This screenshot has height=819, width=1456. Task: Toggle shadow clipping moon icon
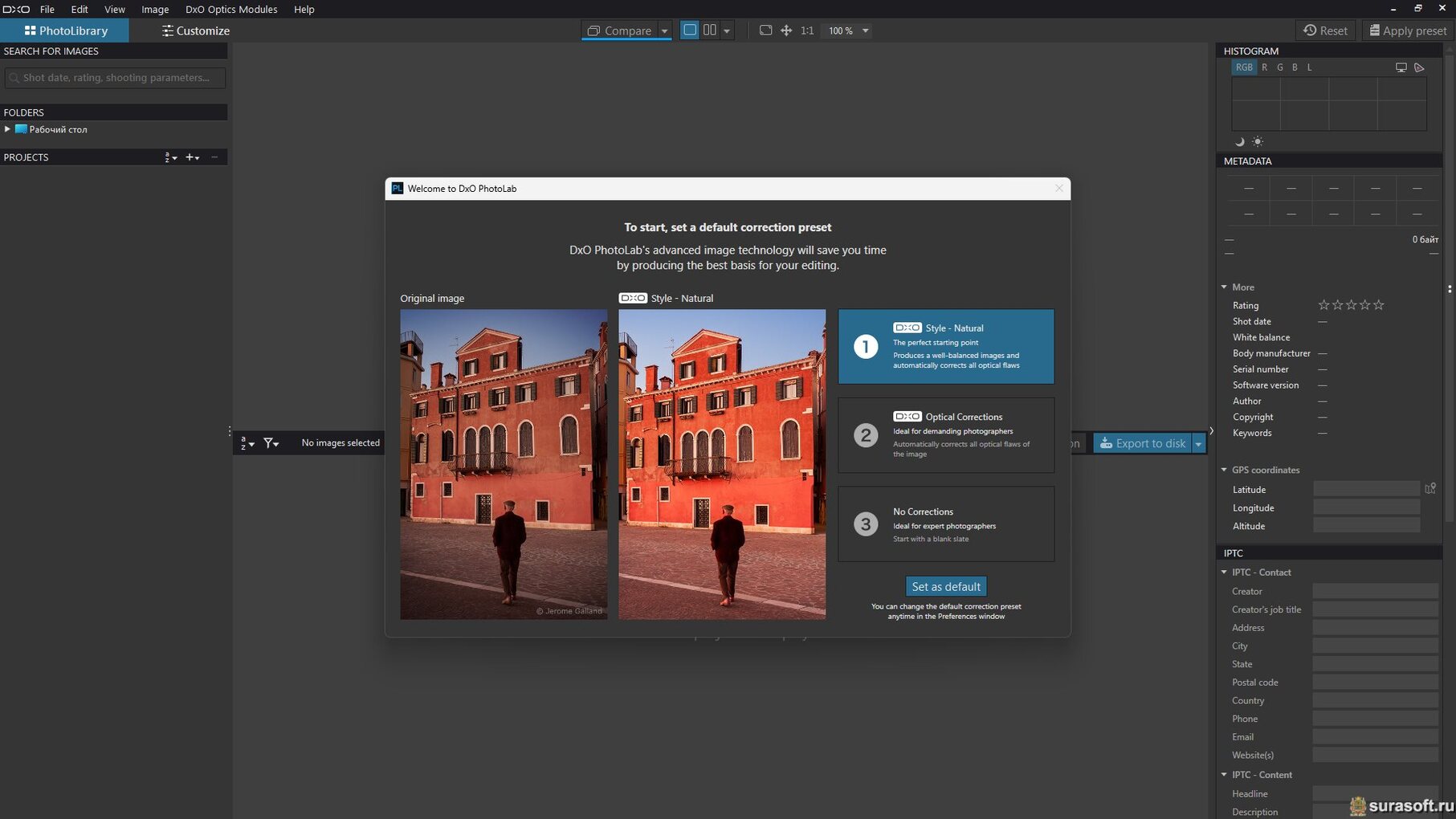tap(1239, 141)
